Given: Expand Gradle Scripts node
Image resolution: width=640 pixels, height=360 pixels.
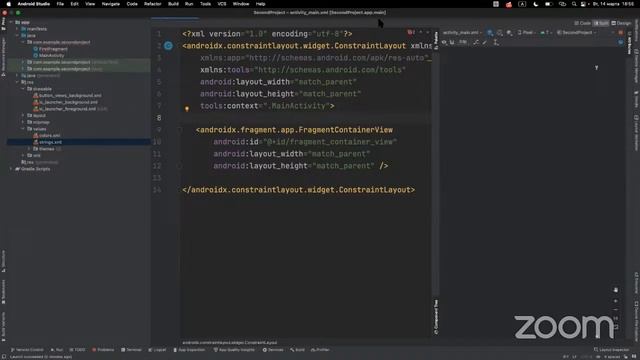Looking at the screenshot, I should pos(11,169).
